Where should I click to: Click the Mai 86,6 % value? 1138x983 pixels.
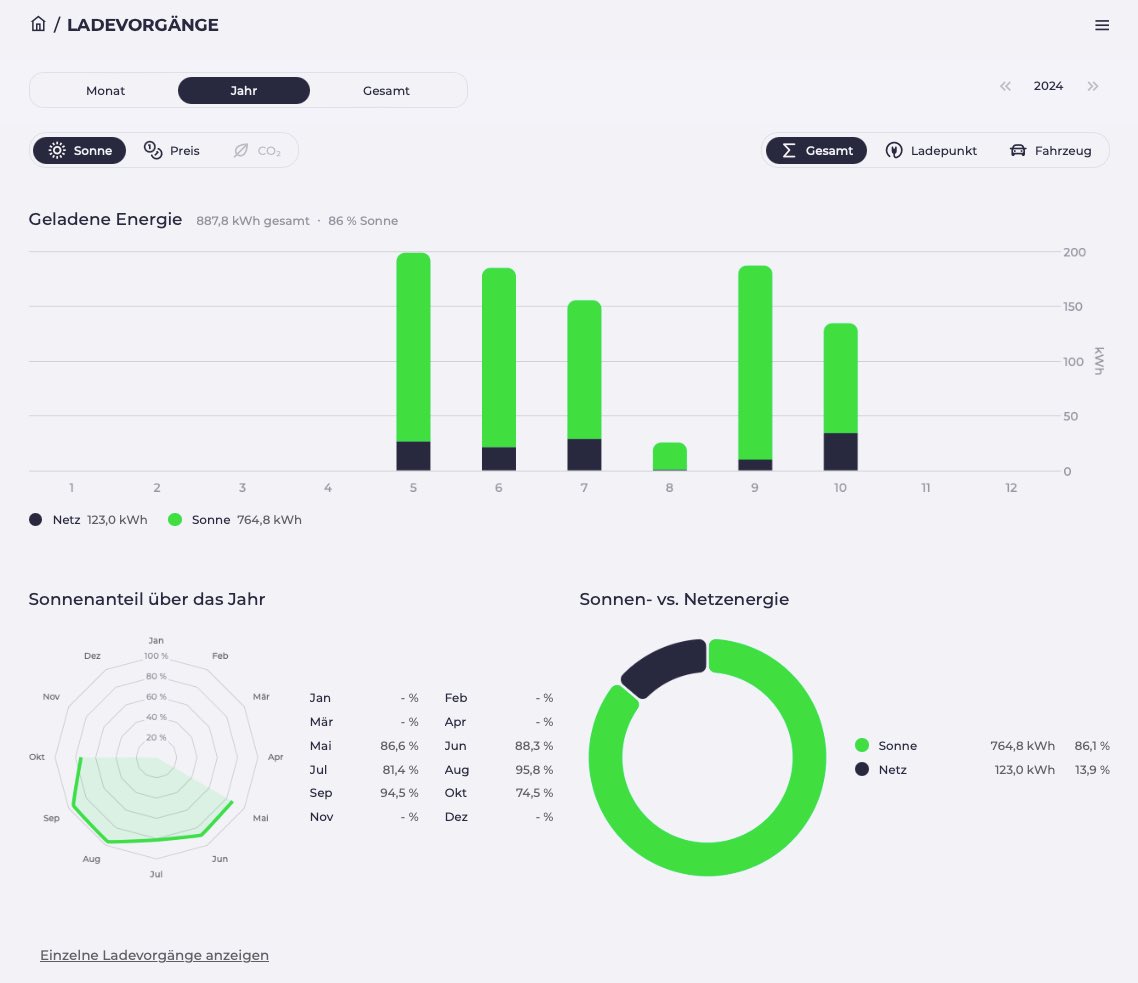point(399,746)
